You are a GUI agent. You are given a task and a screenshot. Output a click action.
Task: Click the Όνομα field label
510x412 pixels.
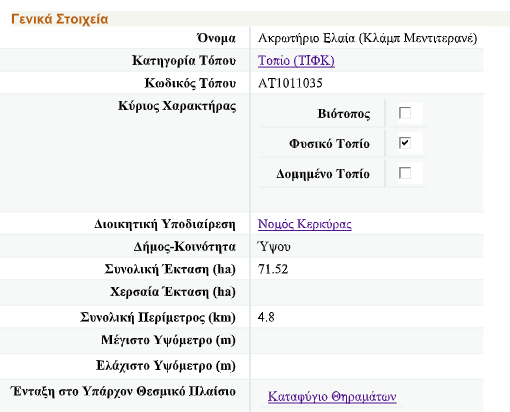(216, 38)
